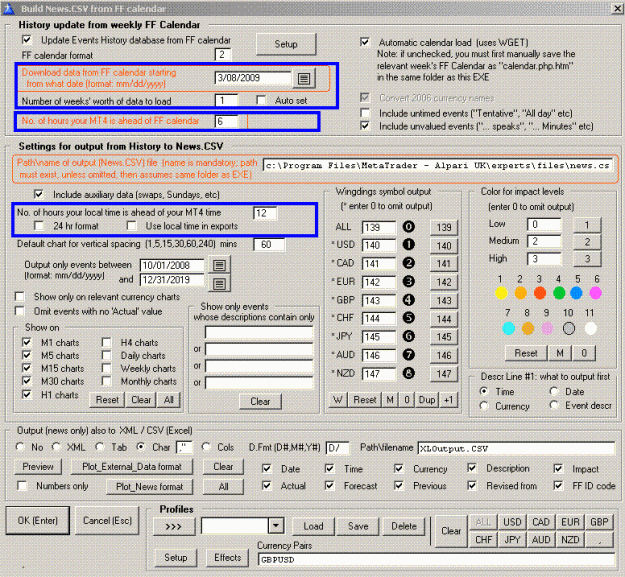Click the Wingdings symbol for USD row
Image resolution: width=625 pixels, height=577 pixels.
click(x=409, y=245)
